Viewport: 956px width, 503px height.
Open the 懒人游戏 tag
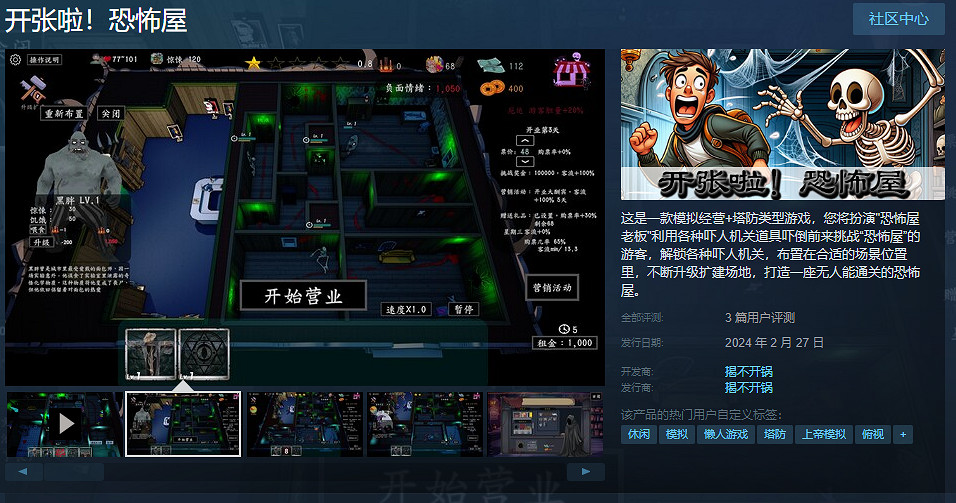coord(726,434)
